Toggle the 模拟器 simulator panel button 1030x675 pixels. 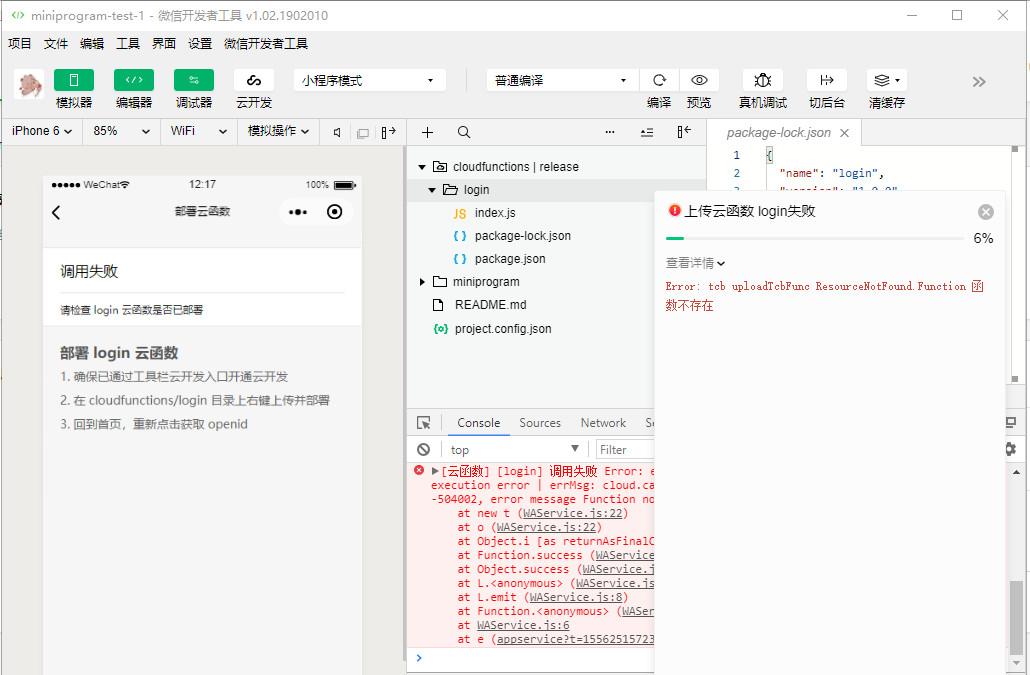(x=74, y=80)
